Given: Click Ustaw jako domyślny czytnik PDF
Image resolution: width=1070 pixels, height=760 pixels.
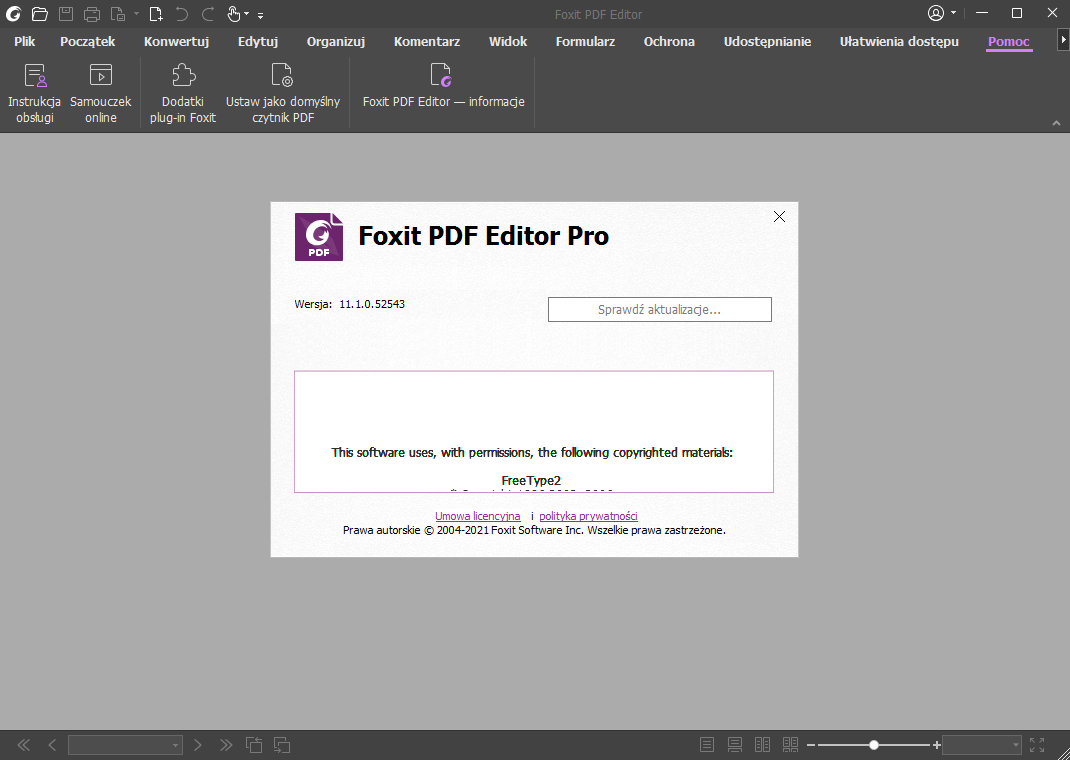Looking at the screenshot, I should 283,93.
